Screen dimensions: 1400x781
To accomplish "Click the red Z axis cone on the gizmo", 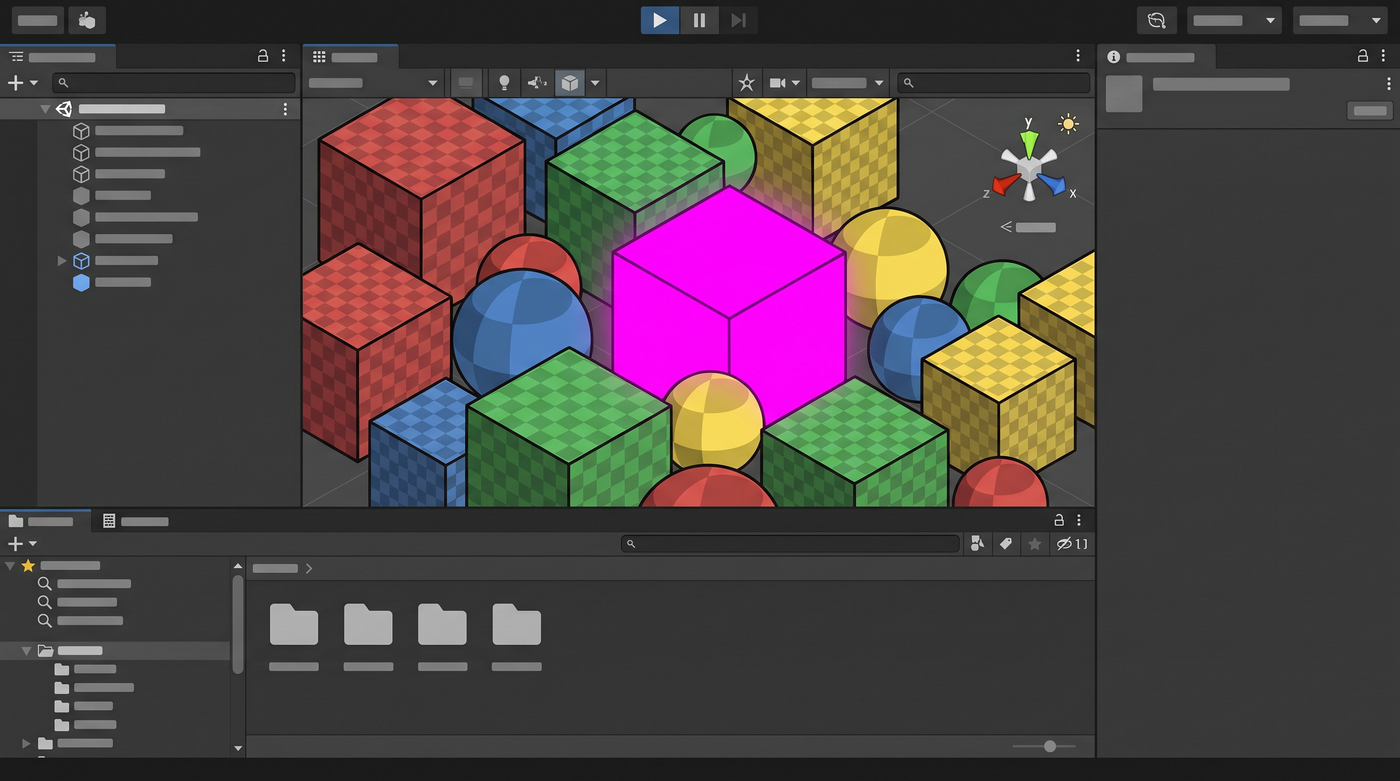I will [1005, 185].
